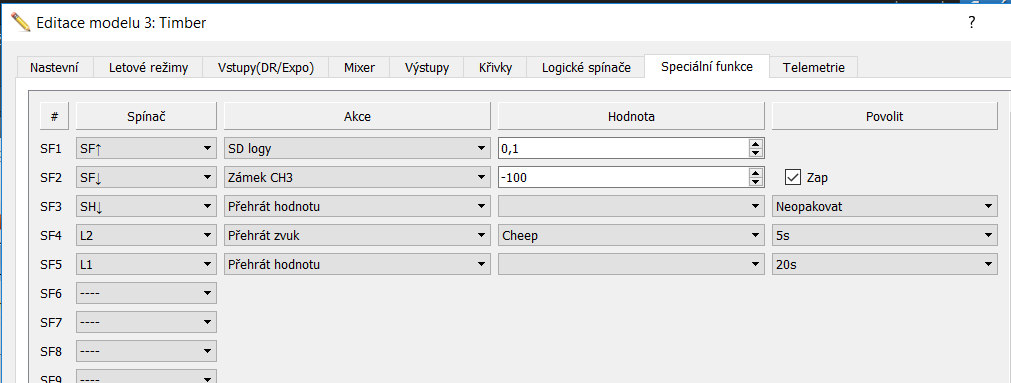The height and width of the screenshot is (383, 1011).
Task: Open the Křivky tab
Action: coord(496,68)
